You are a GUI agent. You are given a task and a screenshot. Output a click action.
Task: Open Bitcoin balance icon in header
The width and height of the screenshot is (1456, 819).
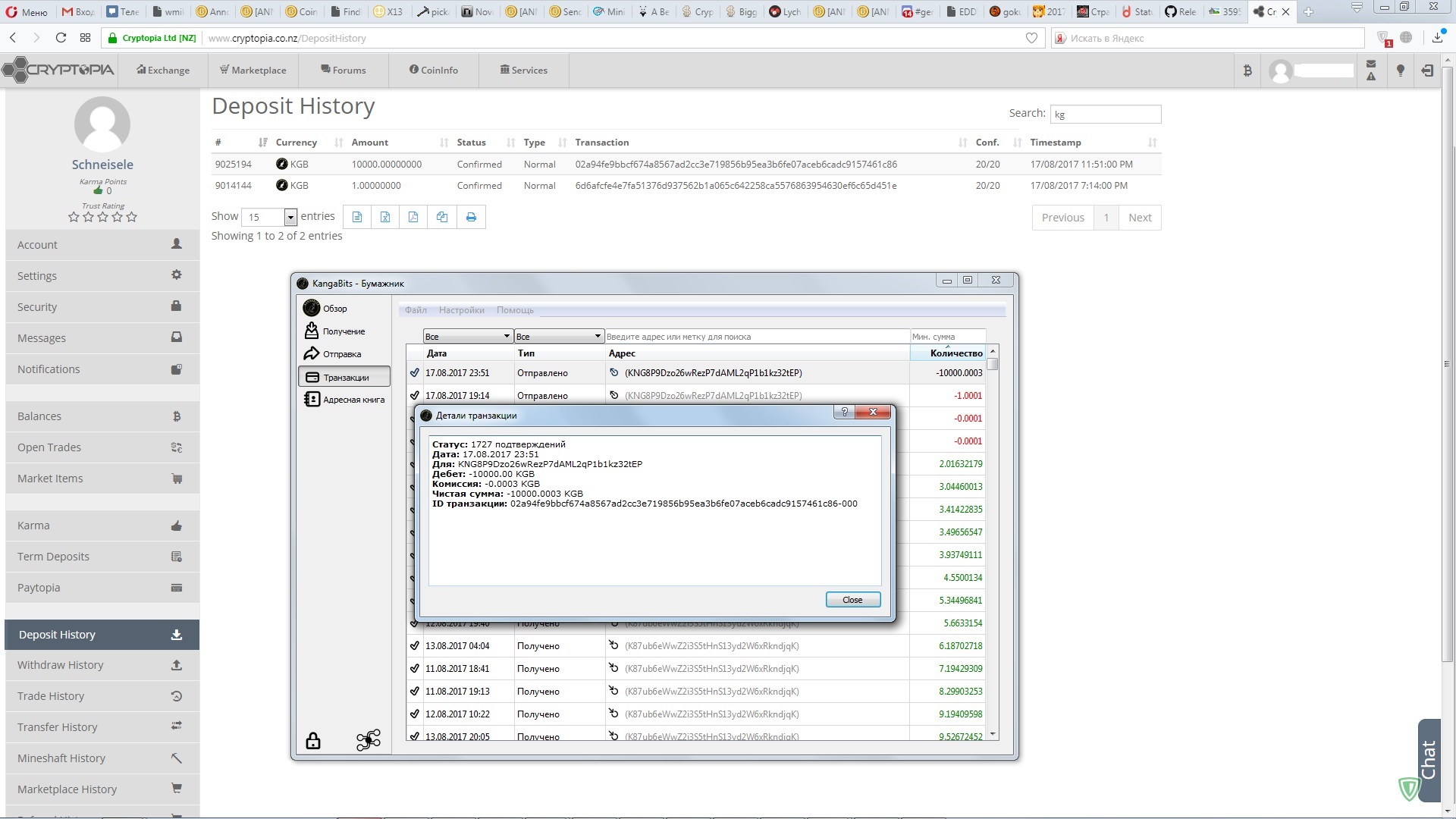(x=1247, y=71)
